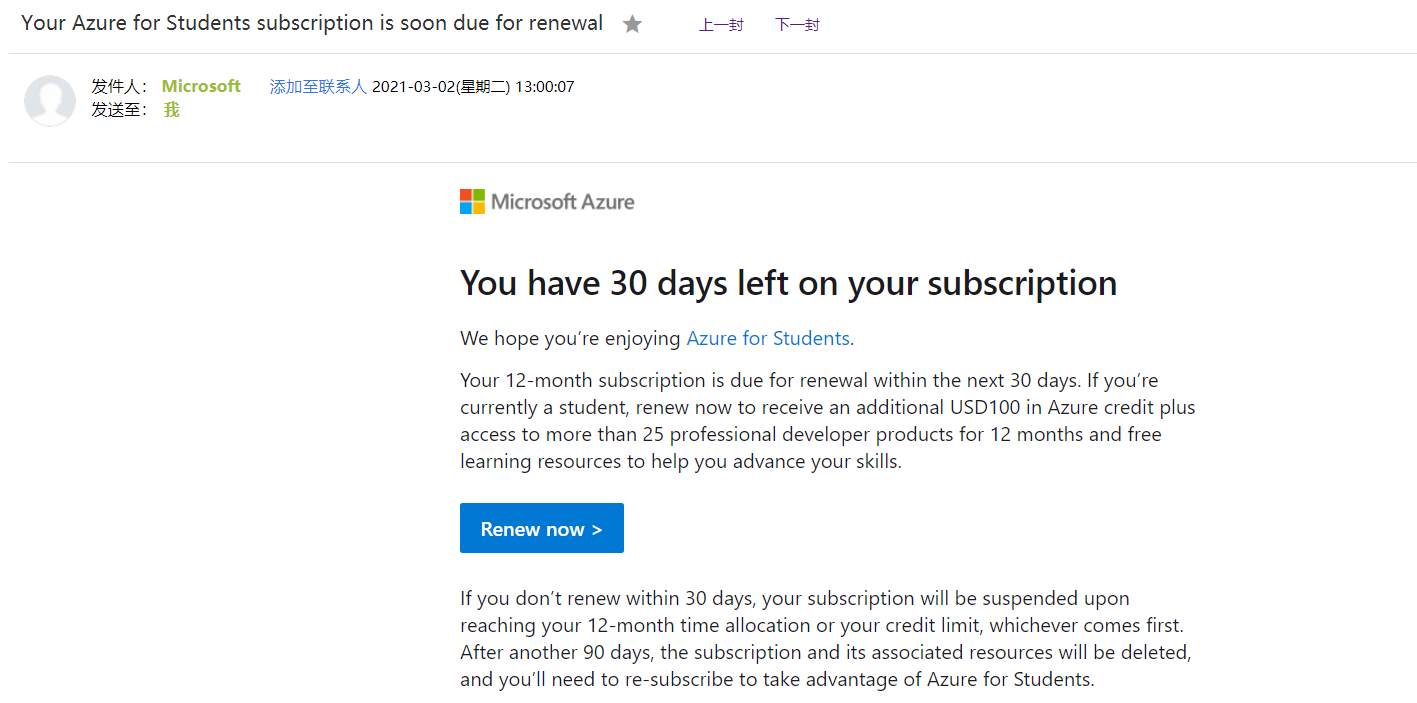Click the paragraph about subscription suspension
Image resolution: width=1417 pixels, height=703 pixels.
825,639
